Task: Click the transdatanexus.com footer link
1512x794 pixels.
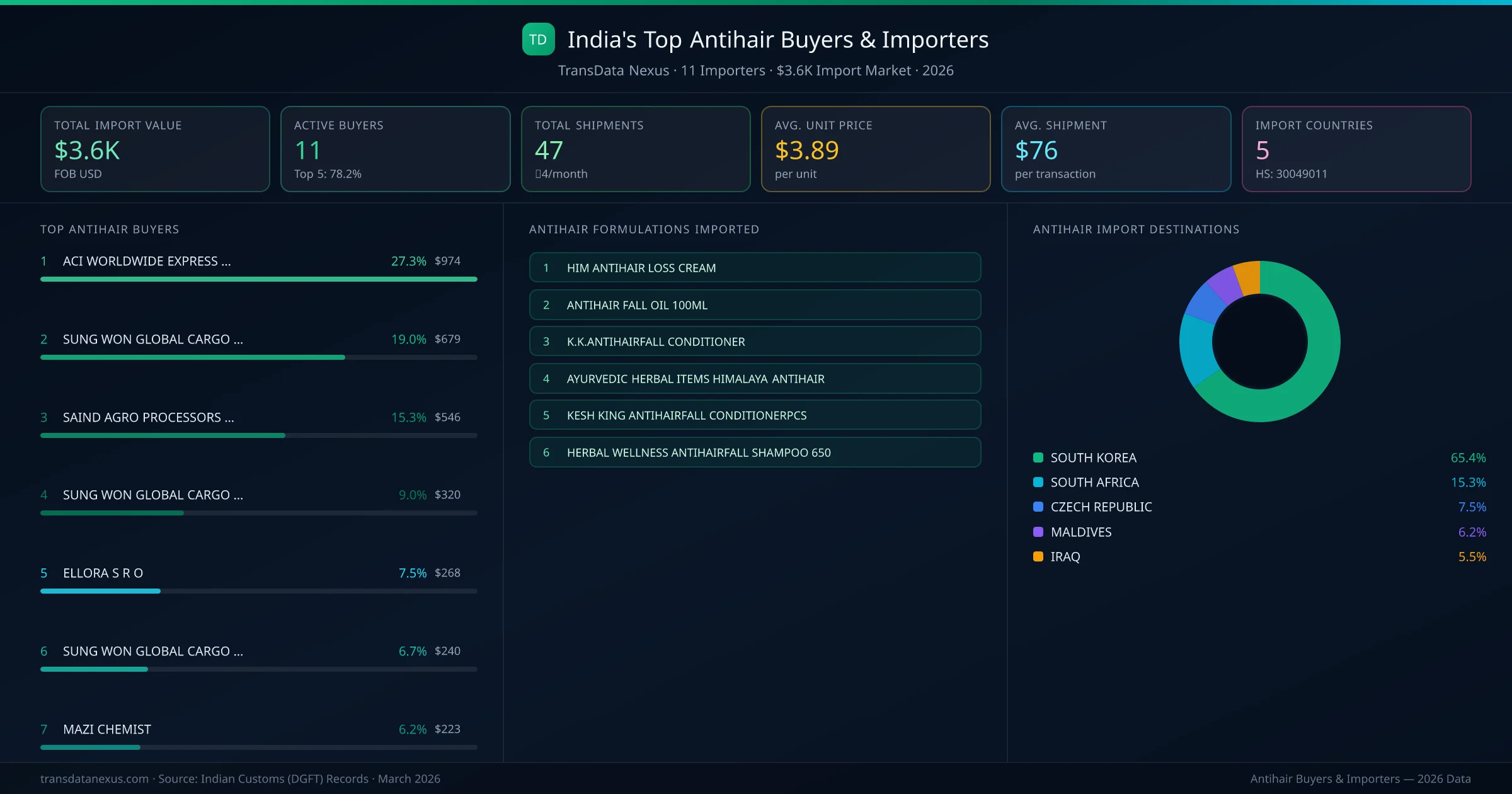Action: click(94, 779)
